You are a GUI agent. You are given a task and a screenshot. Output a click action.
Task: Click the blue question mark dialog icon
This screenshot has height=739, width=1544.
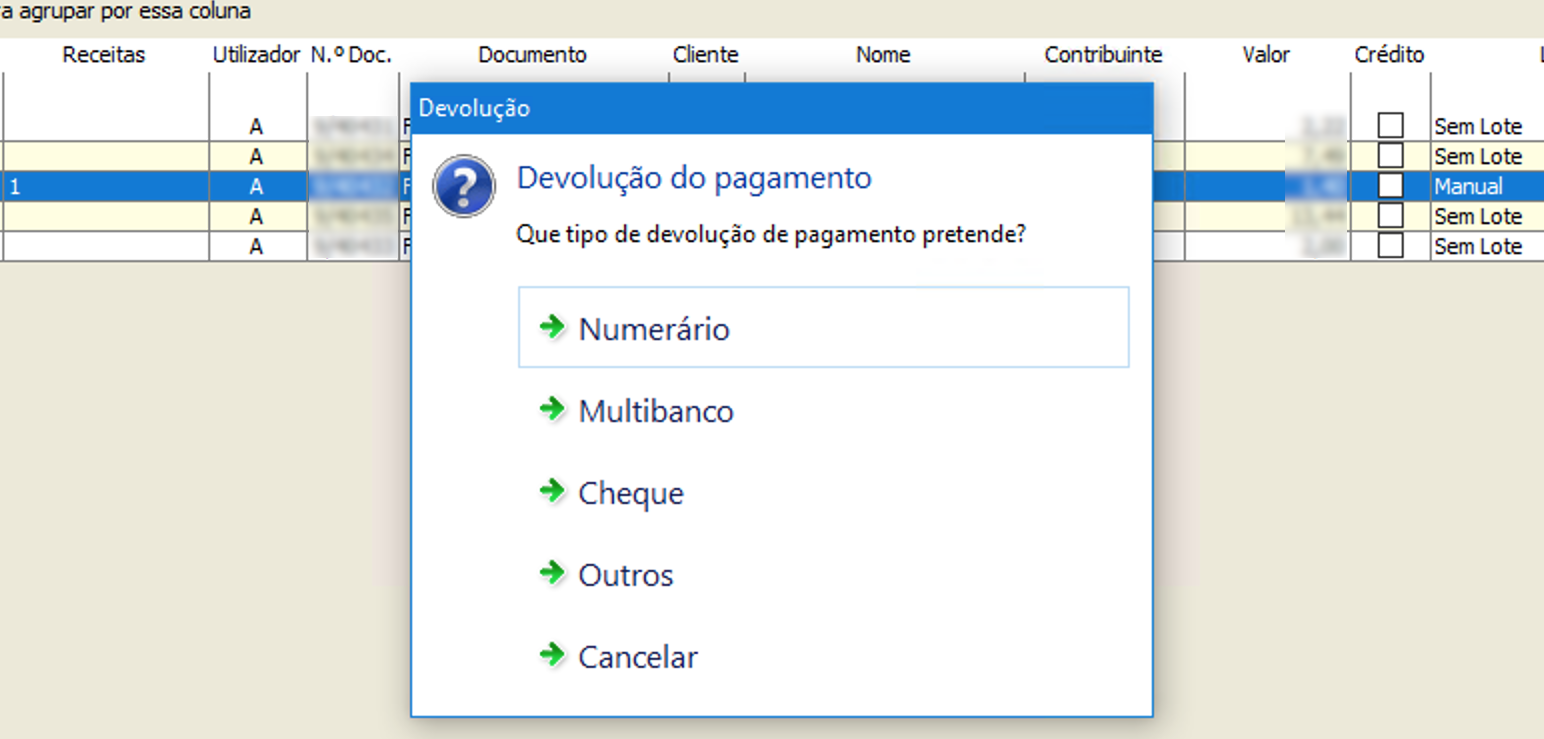(x=464, y=186)
